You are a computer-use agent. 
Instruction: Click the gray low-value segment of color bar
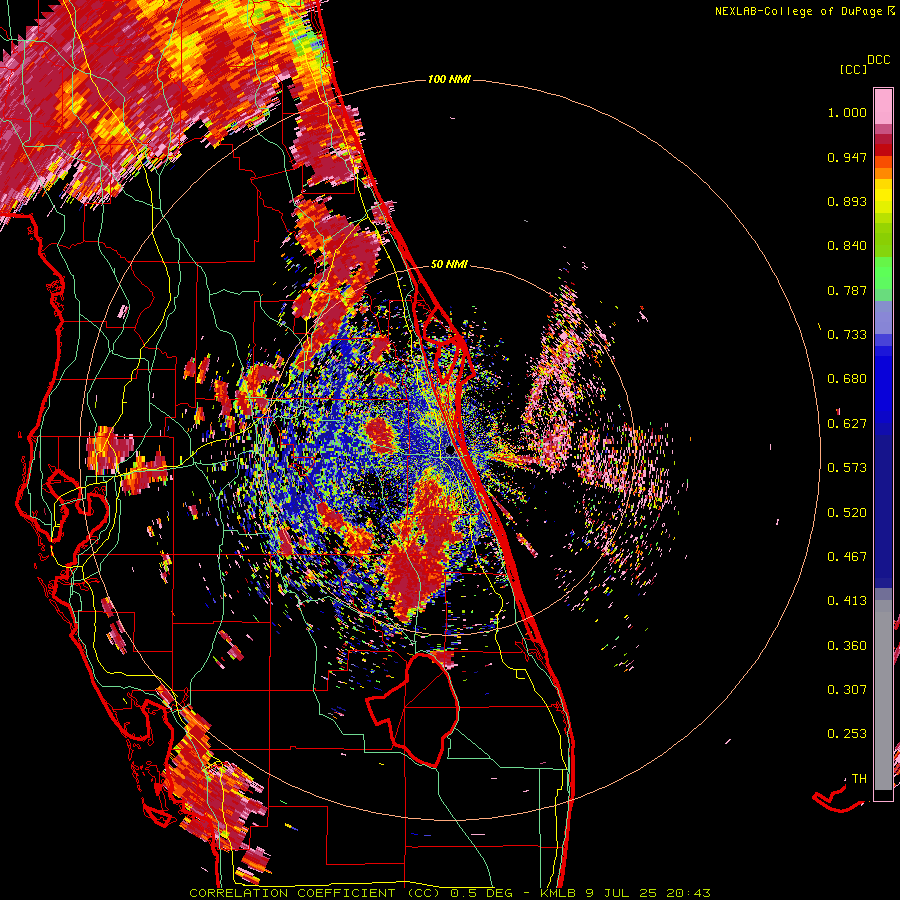(x=883, y=695)
